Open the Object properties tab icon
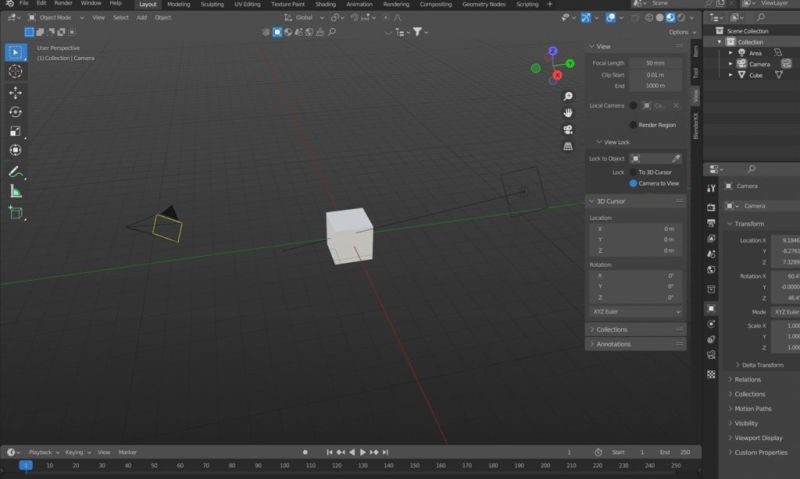 point(711,308)
